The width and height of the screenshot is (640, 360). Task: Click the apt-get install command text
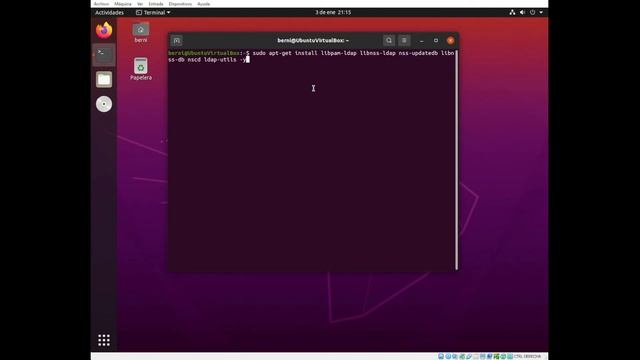(311, 56)
